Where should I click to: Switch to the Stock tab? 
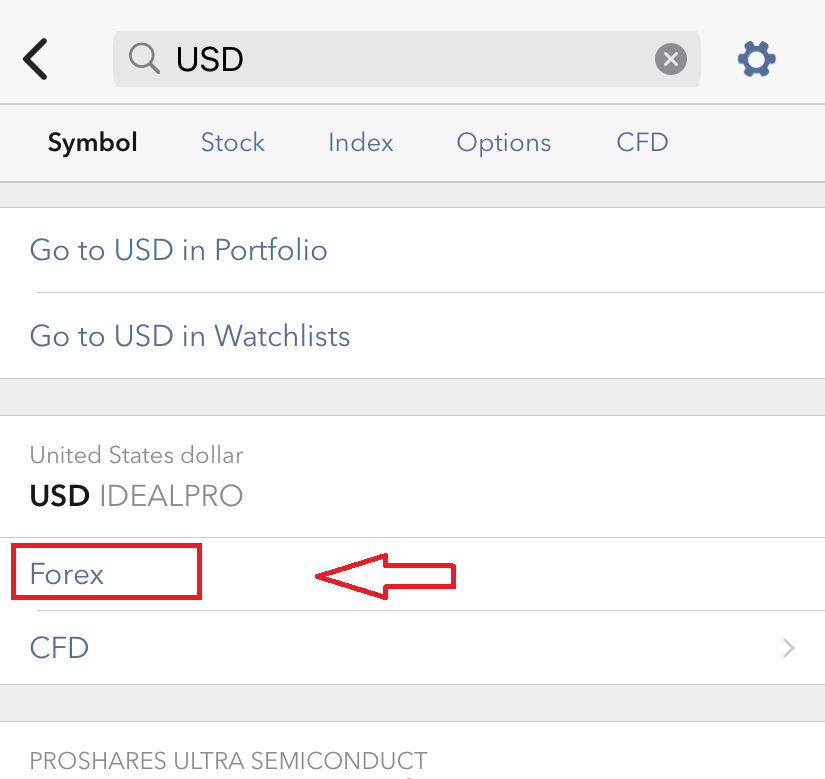coord(233,143)
